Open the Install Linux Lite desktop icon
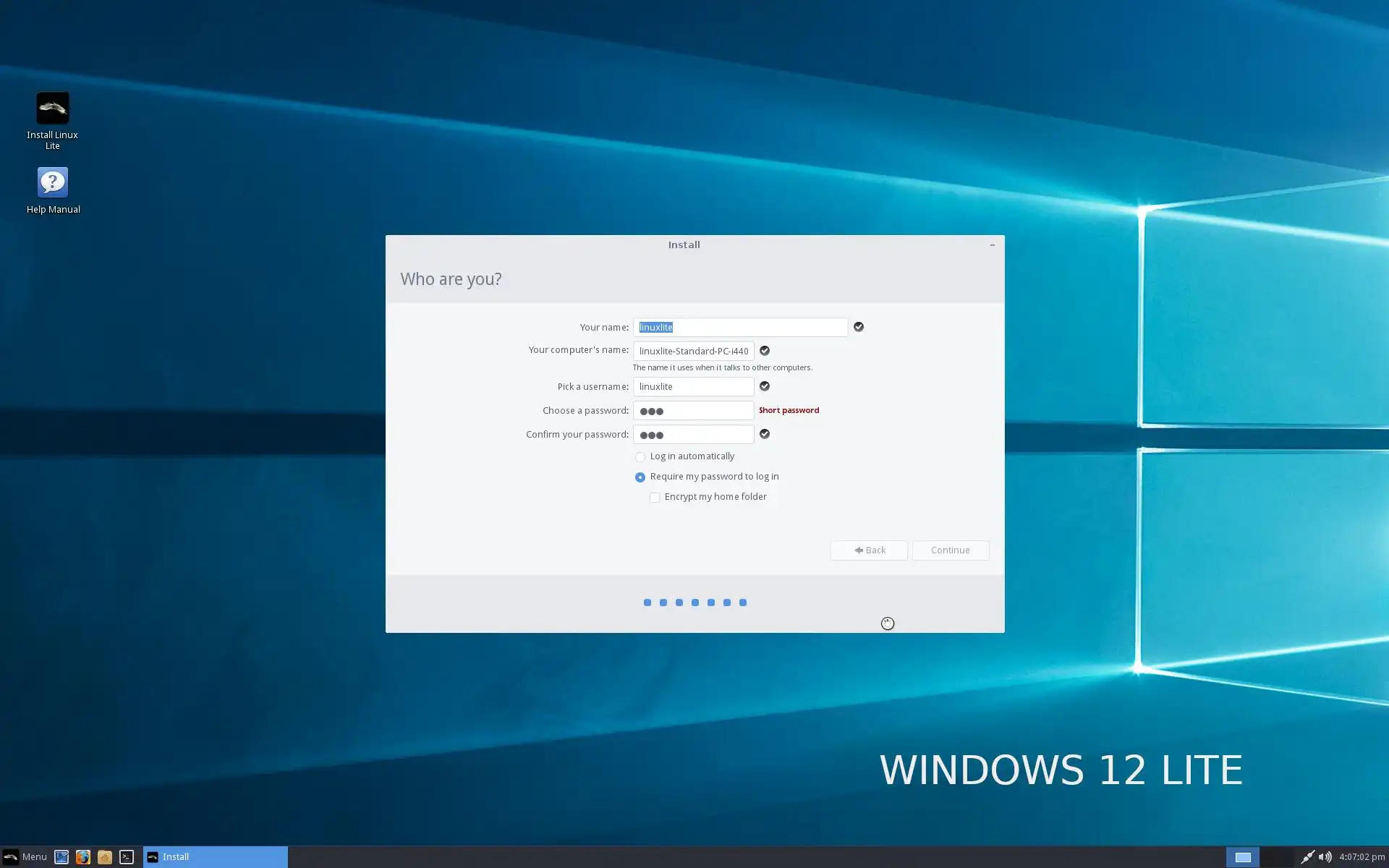The width and height of the screenshot is (1389, 868). (x=52, y=109)
